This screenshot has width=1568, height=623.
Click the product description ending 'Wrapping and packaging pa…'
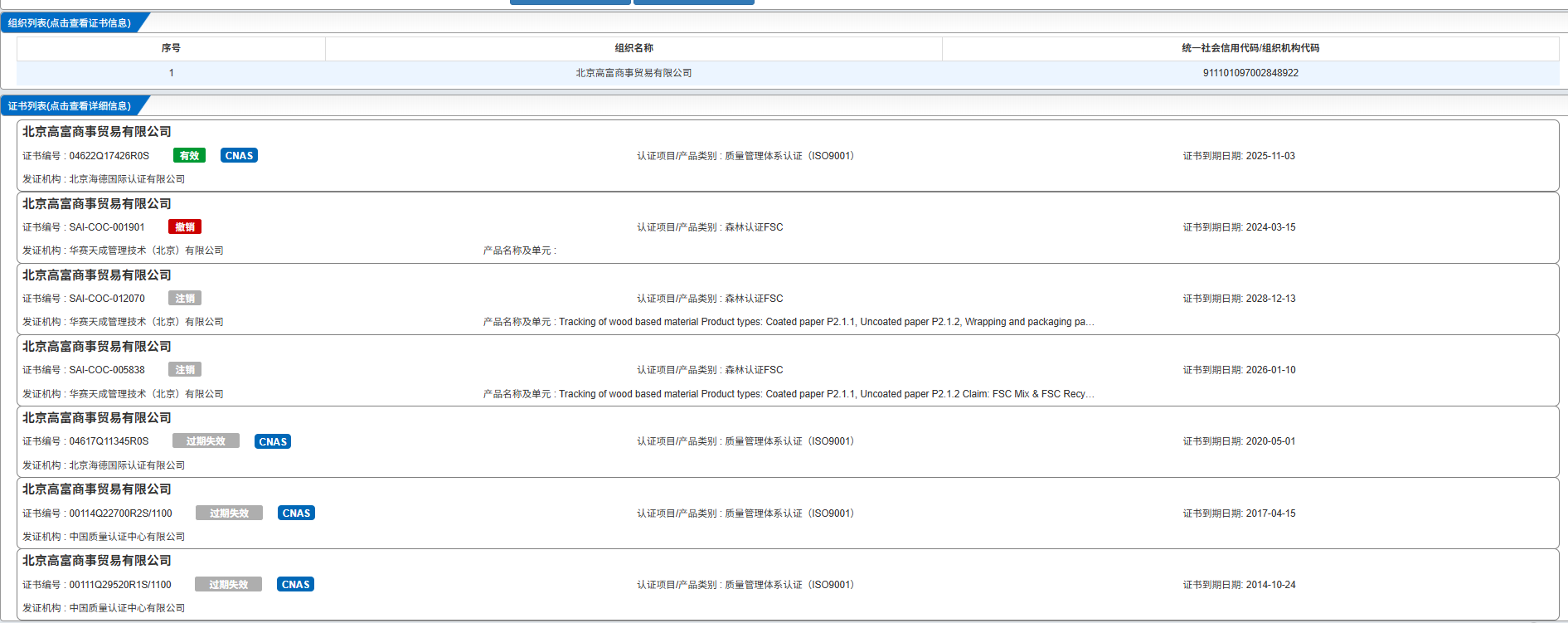[827, 322]
